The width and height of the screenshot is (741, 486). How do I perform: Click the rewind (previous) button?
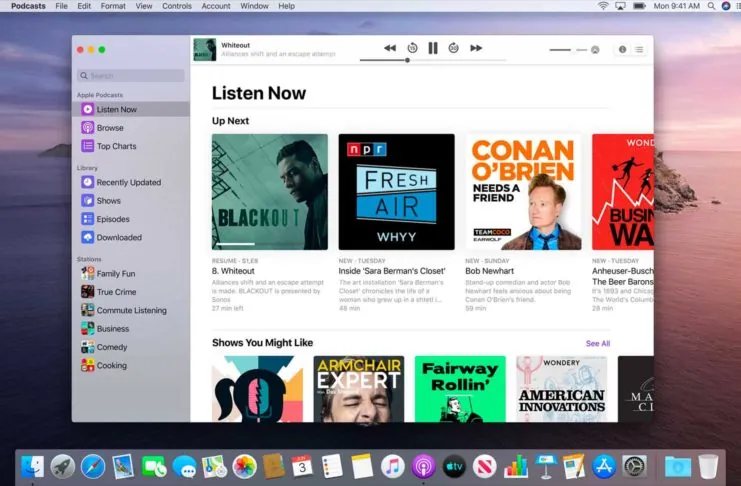coord(390,48)
